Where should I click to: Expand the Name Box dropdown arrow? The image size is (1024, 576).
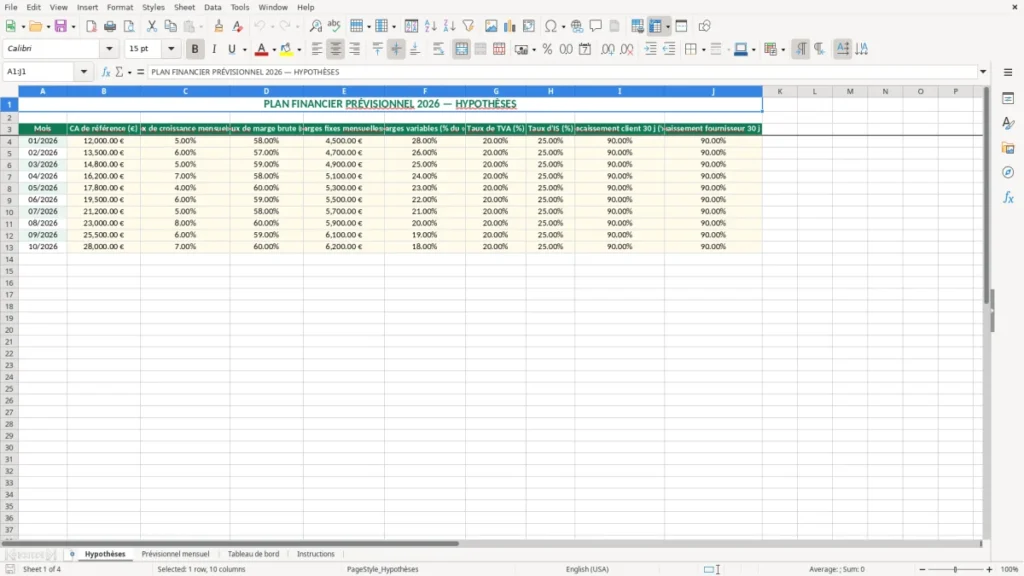[84, 72]
